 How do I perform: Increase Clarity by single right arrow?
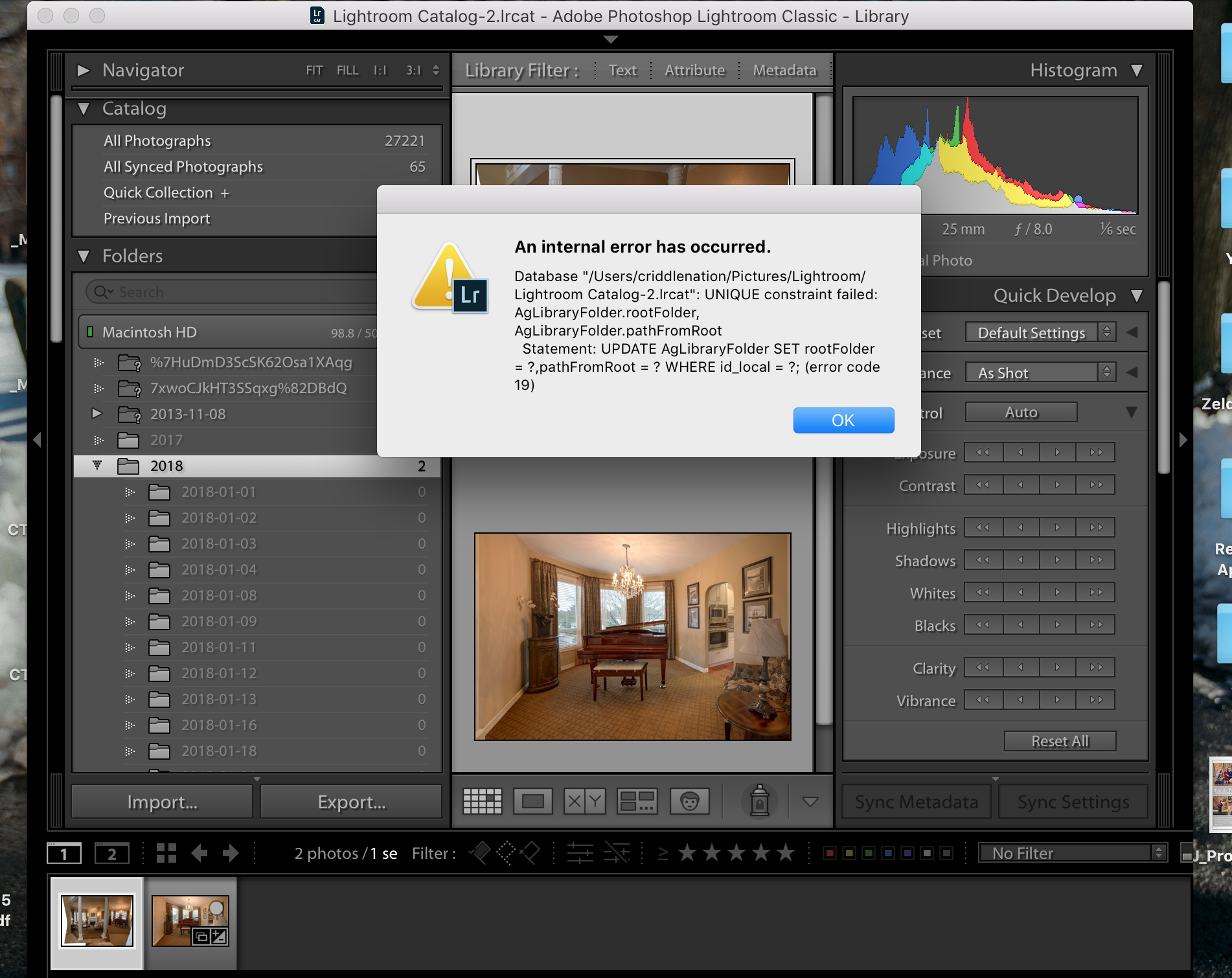click(1058, 667)
